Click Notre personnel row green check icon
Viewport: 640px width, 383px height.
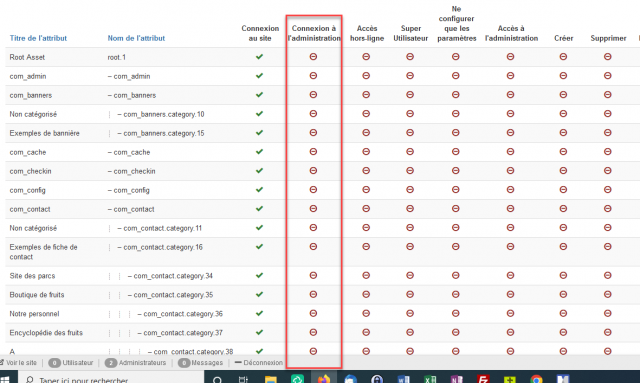[259, 313]
